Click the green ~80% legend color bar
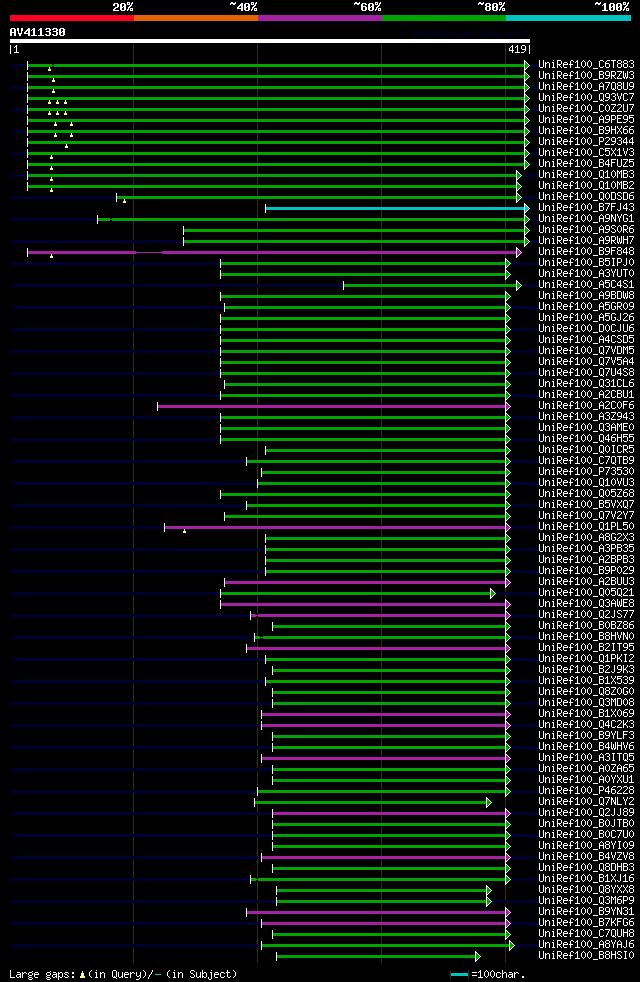 [444, 18]
